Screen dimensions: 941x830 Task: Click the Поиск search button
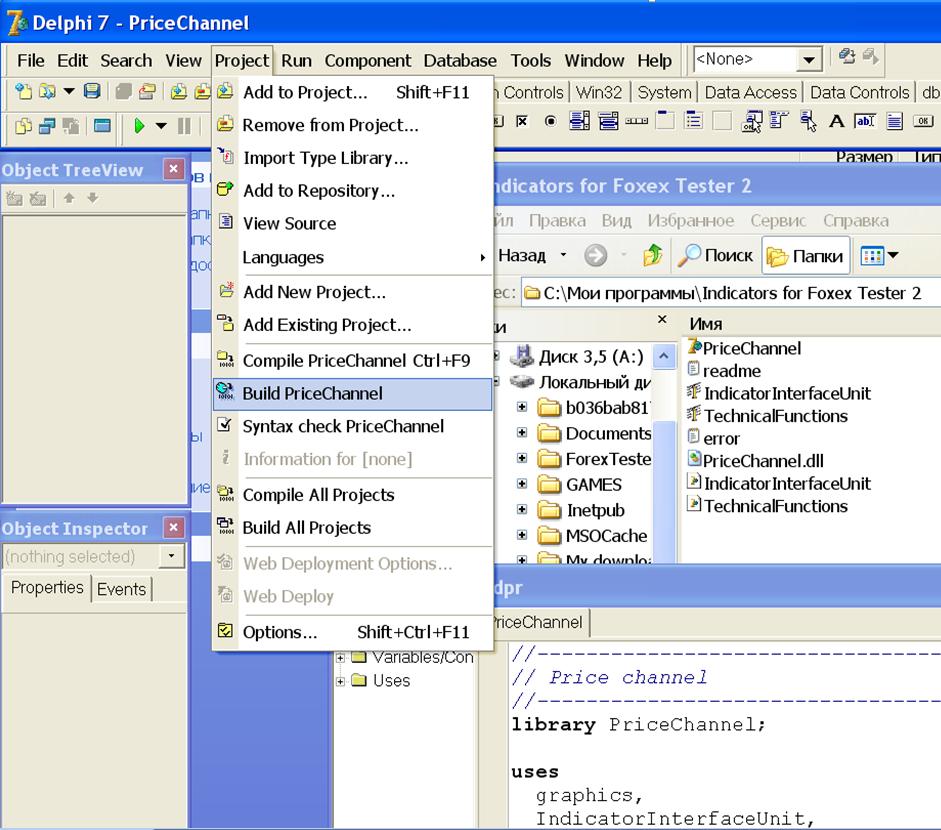coord(716,256)
